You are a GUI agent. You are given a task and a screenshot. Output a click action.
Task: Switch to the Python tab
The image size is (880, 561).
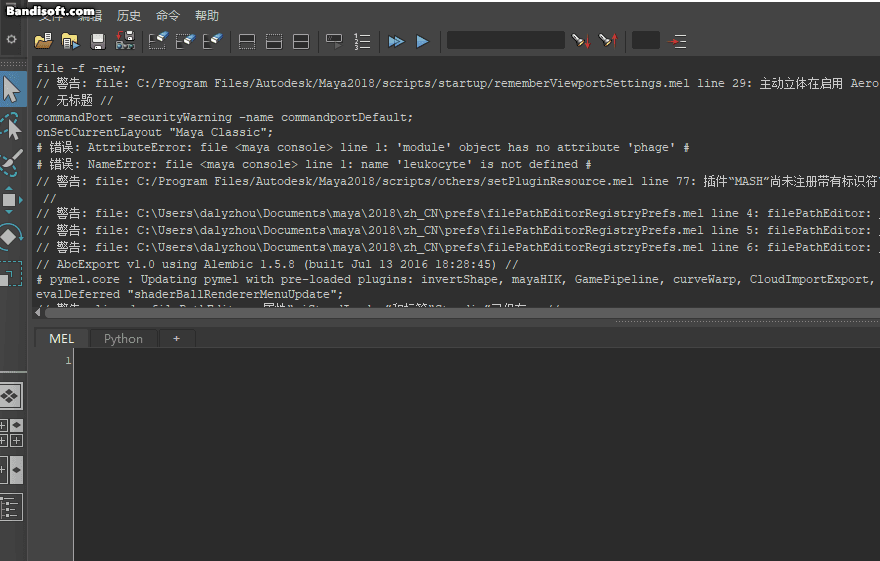(123, 339)
